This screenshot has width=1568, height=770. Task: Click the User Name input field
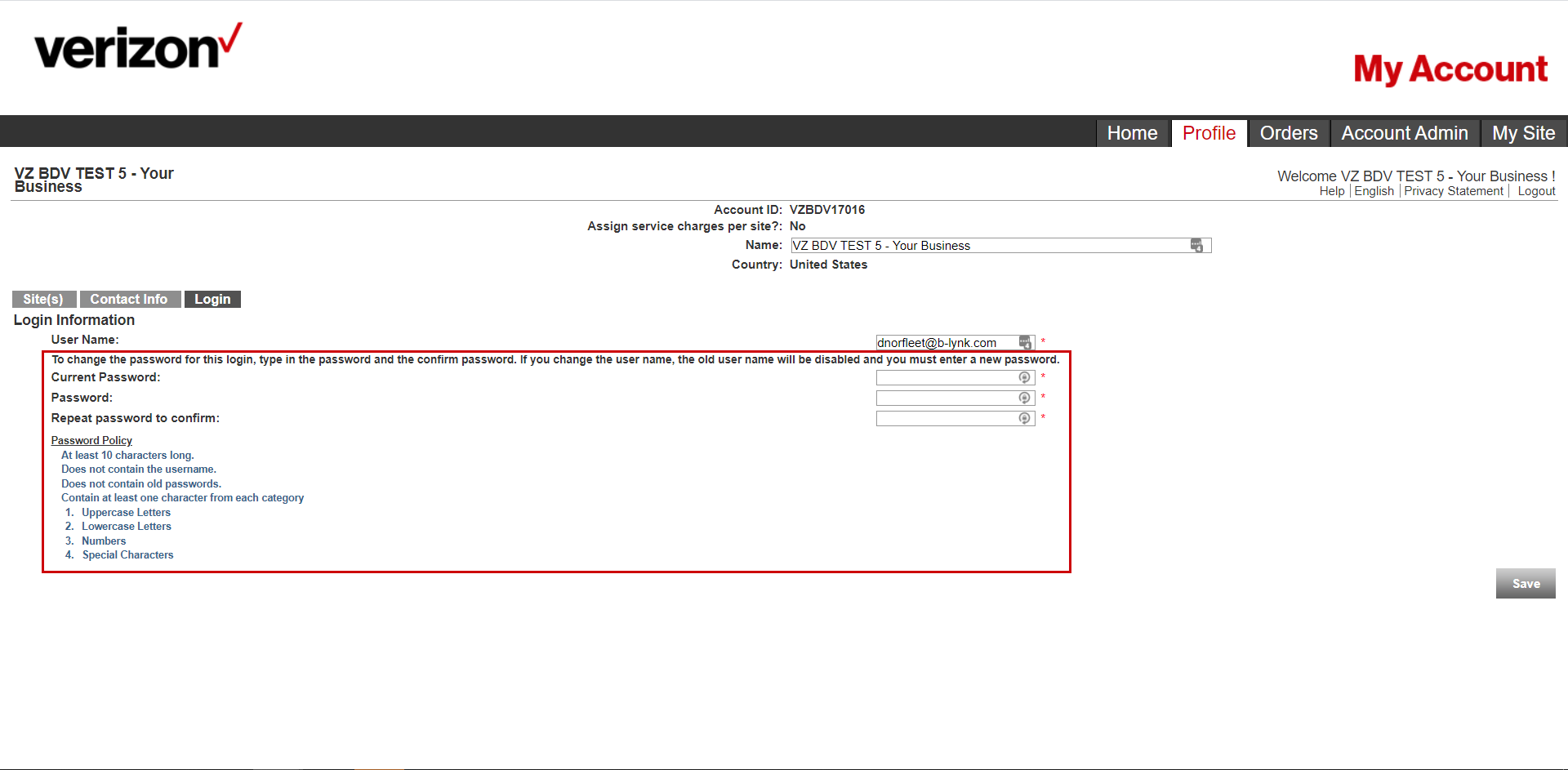point(955,342)
